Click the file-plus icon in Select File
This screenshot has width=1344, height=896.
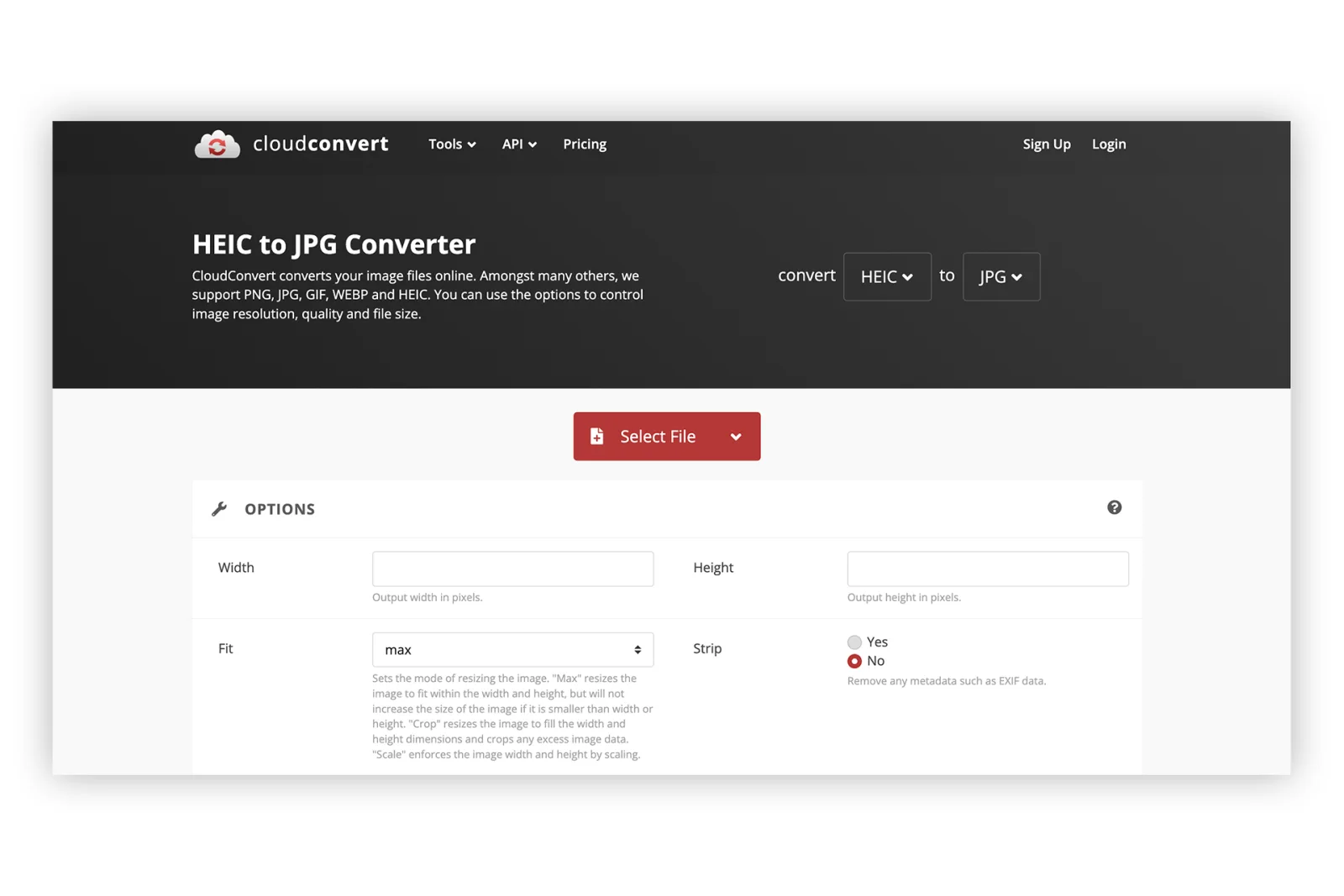click(596, 436)
